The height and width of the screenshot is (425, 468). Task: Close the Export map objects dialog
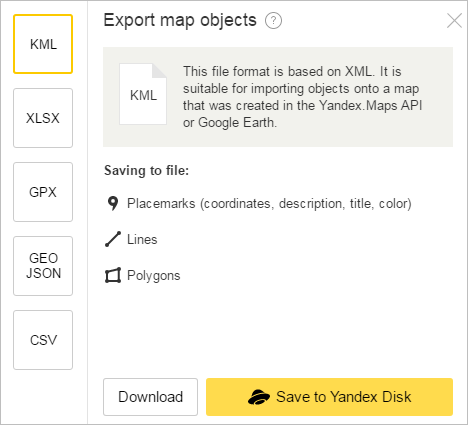pos(454,21)
